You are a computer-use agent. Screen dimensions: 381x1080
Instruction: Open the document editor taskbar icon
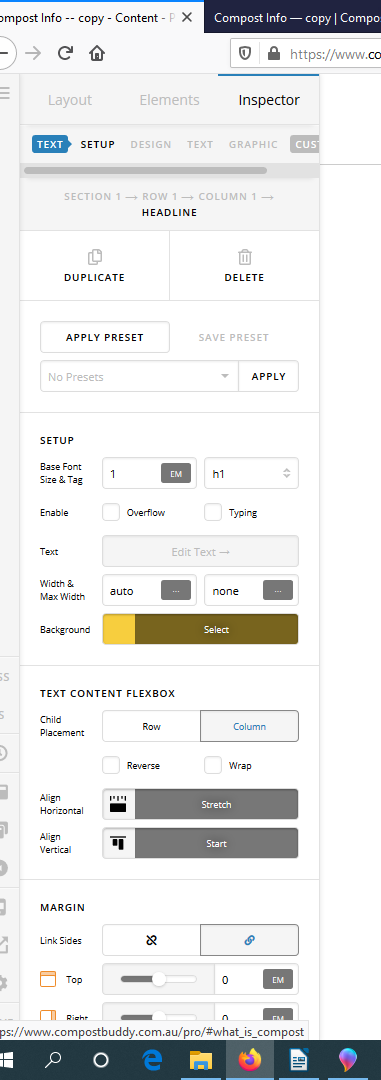click(x=298, y=1060)
